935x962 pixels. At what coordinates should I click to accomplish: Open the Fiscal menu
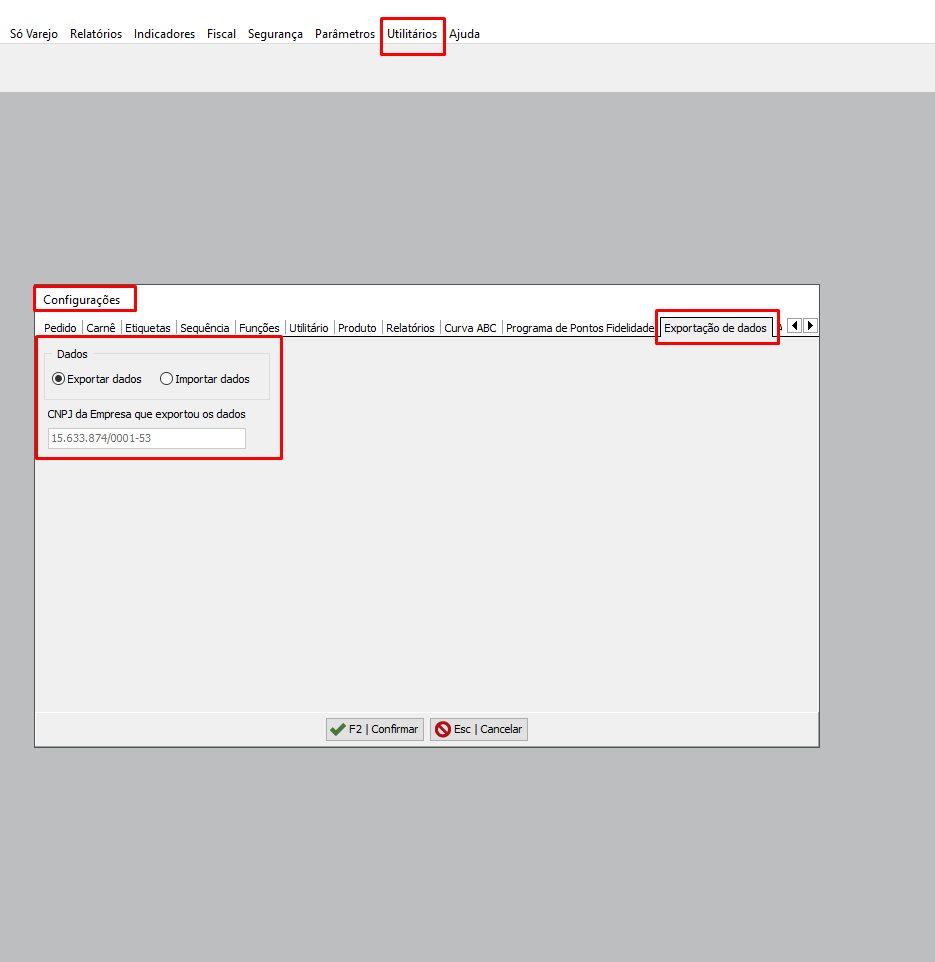[x=221, y=34]
